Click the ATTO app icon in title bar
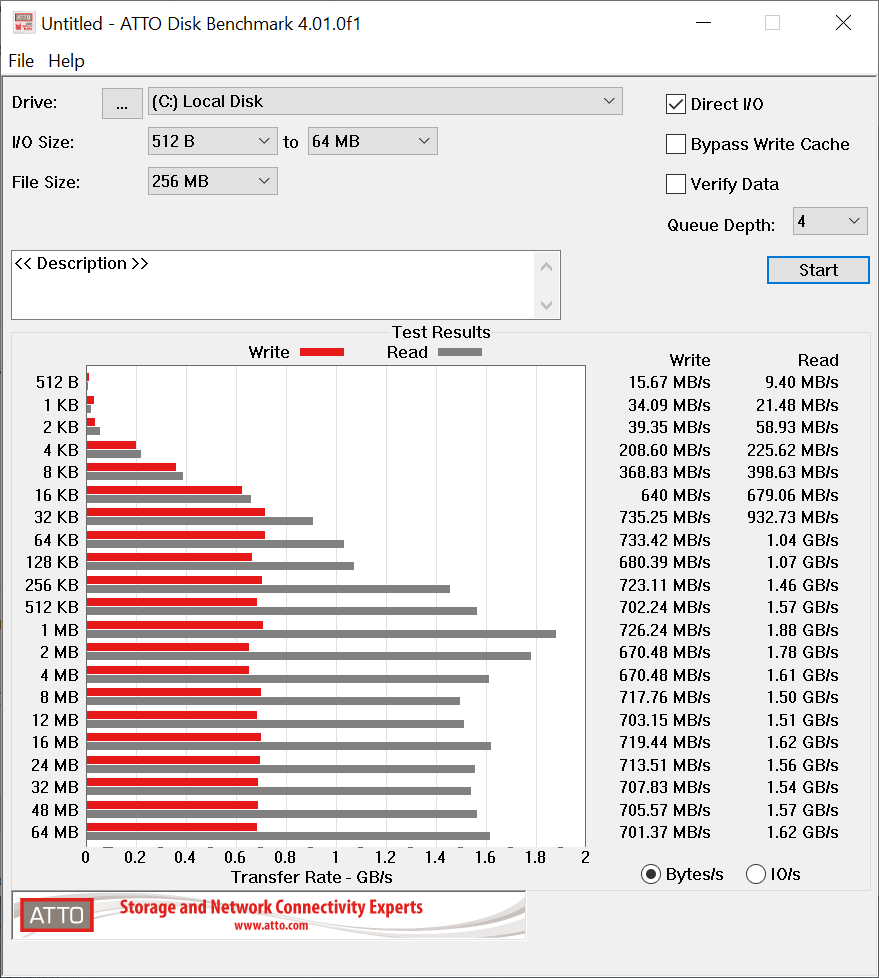 [23, 23]
